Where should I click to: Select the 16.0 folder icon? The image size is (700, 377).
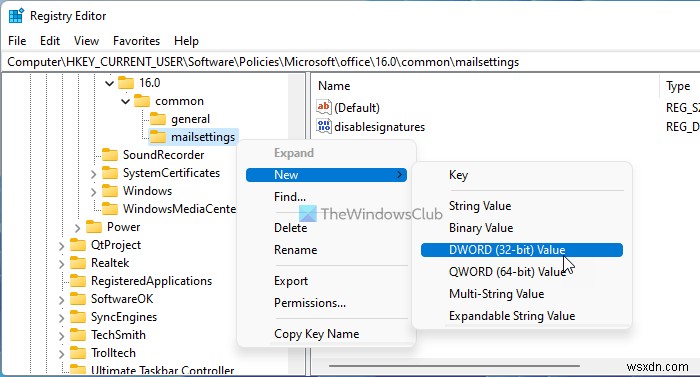click(126, 83)
